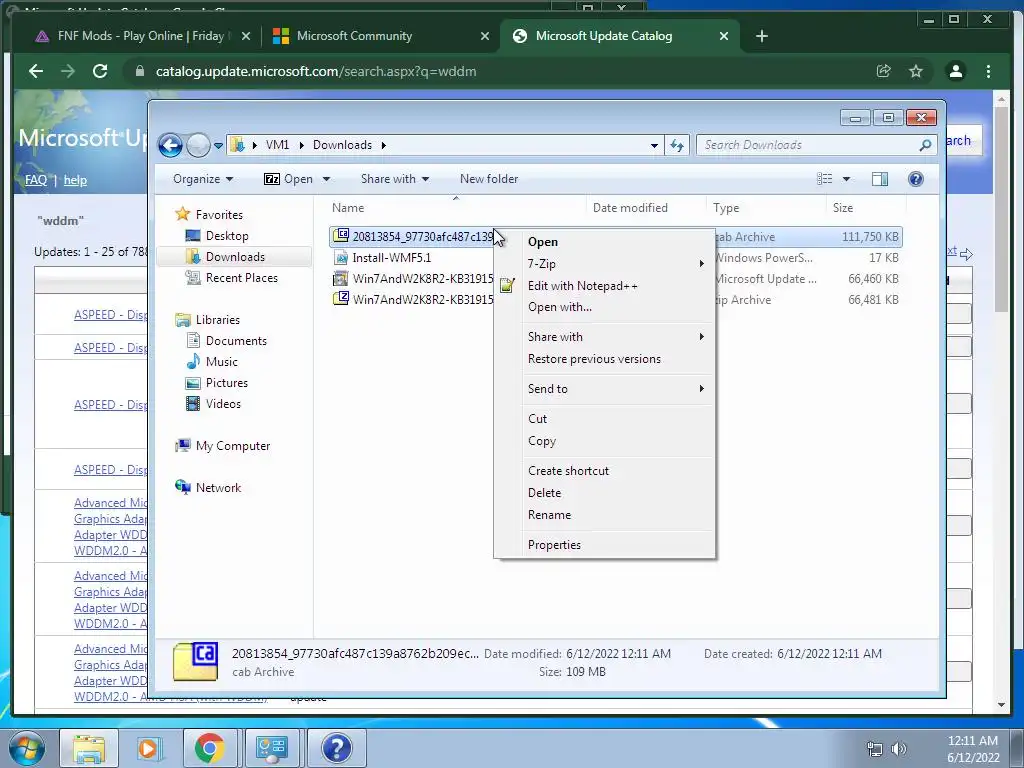This screenshot has height=768, width=1024.
Task: Select Favorites in the navigation pane
Action: (219, 215)
